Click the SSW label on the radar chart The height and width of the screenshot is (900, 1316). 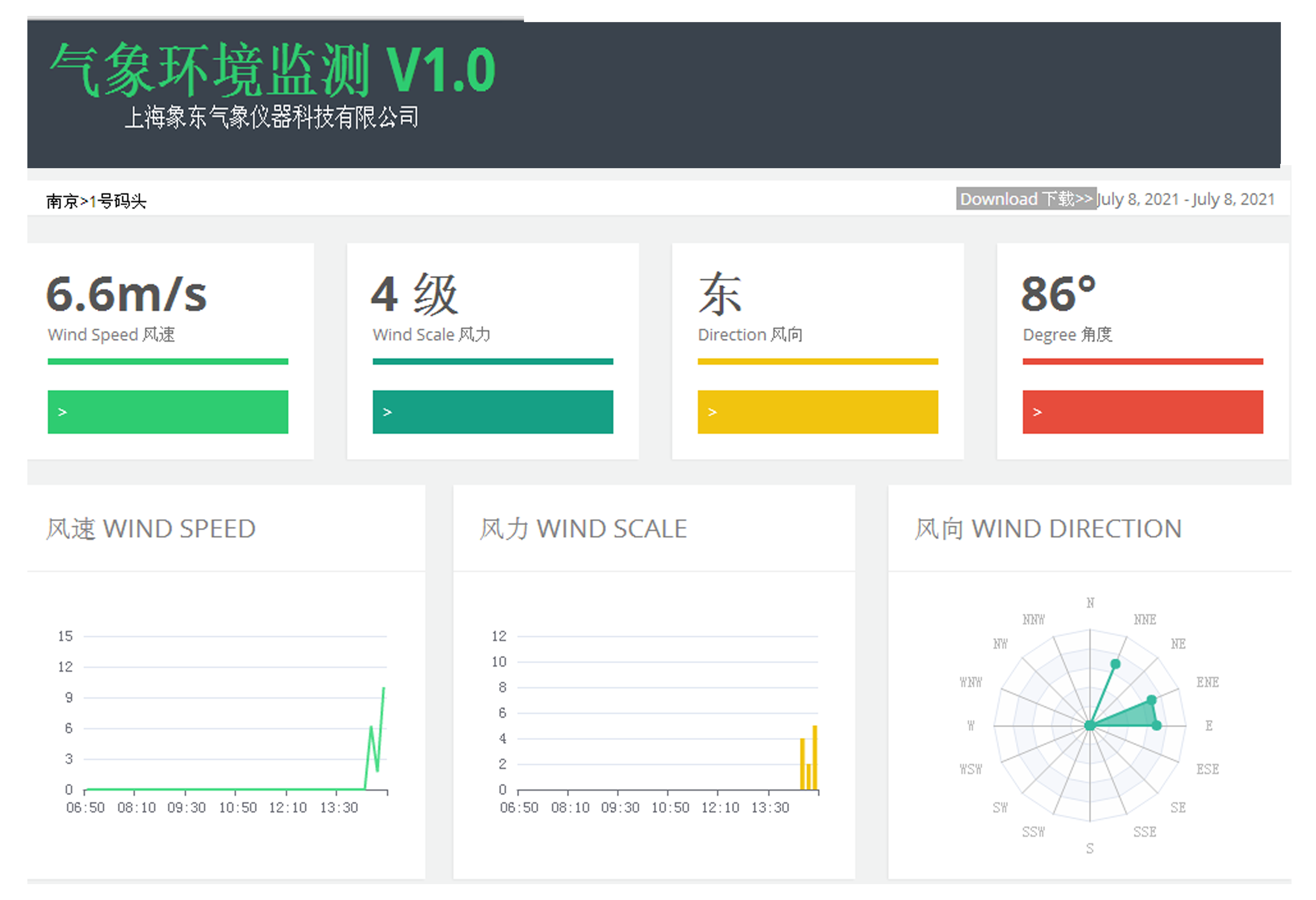click(x=1034, y=832)
